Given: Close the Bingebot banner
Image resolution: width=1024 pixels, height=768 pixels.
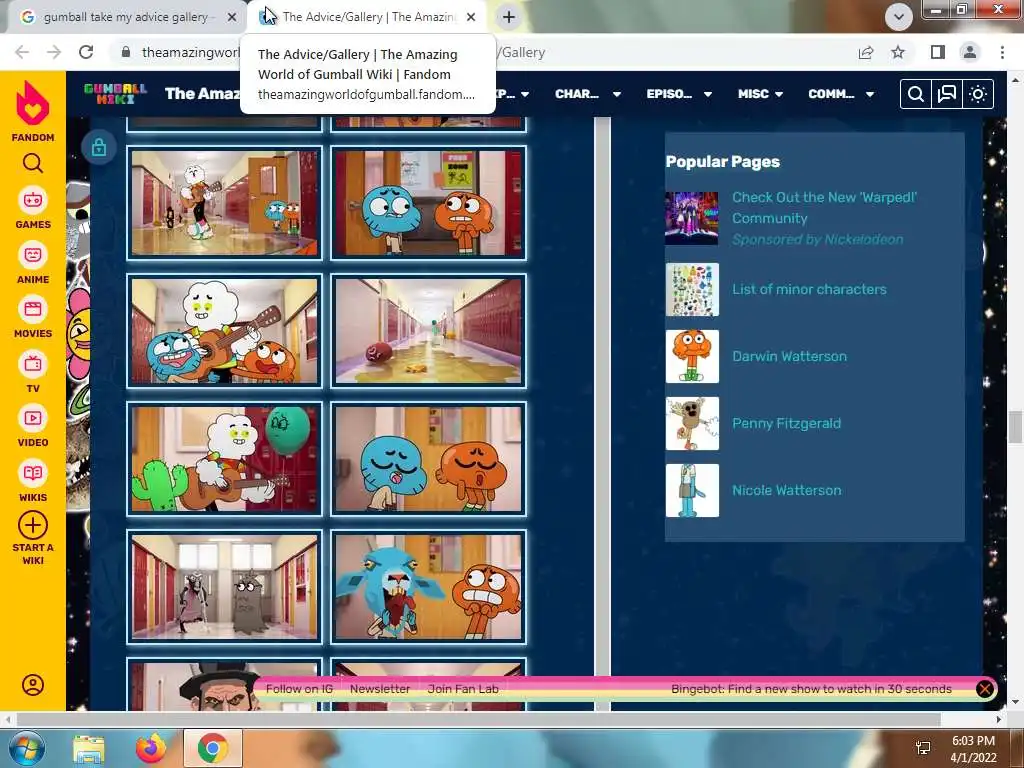Looking at the screenshot, I should click(984, 688).
